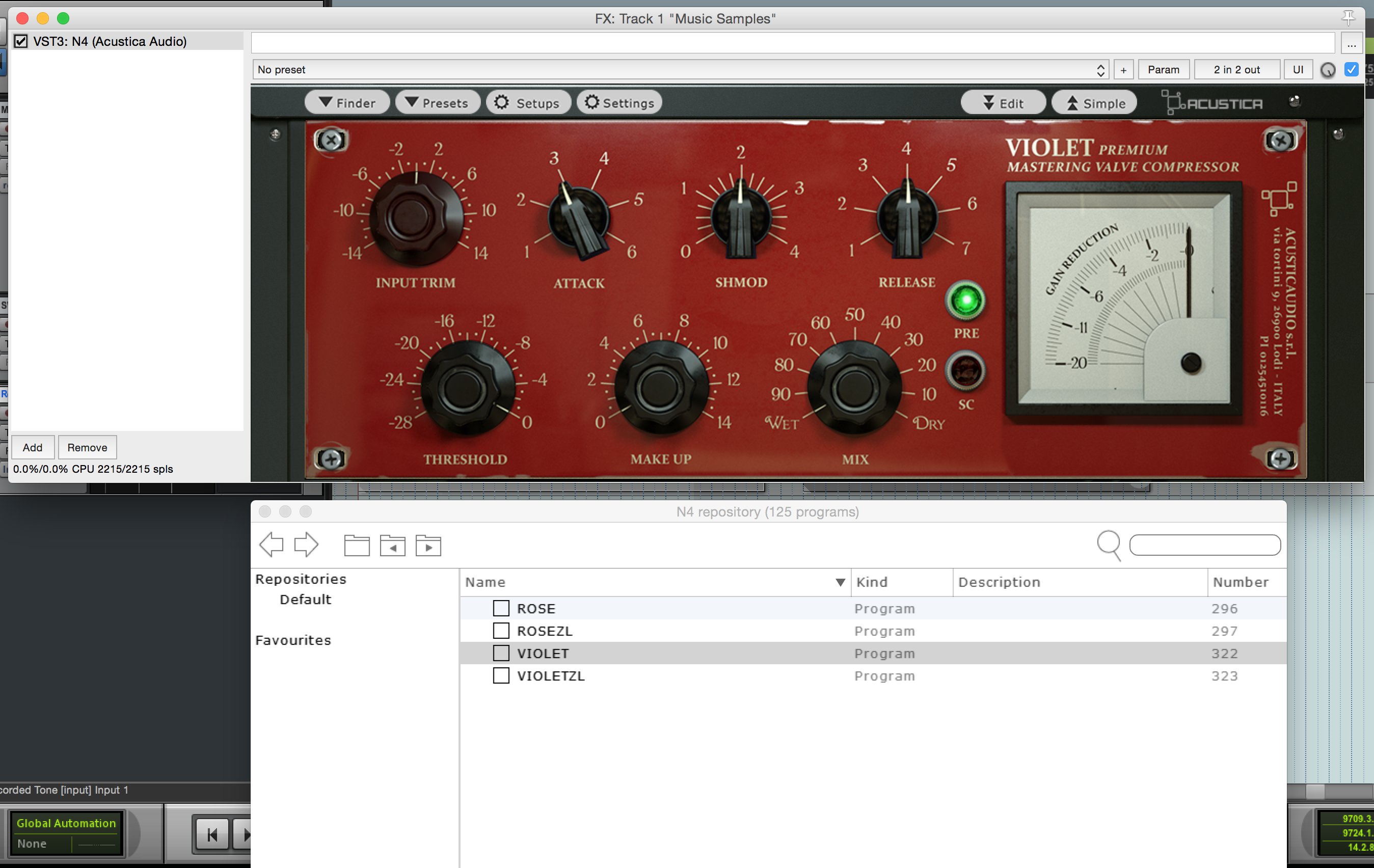Check the VIOLETZL program checkbox
The image size is (1374, 868).
click(500, 675)
